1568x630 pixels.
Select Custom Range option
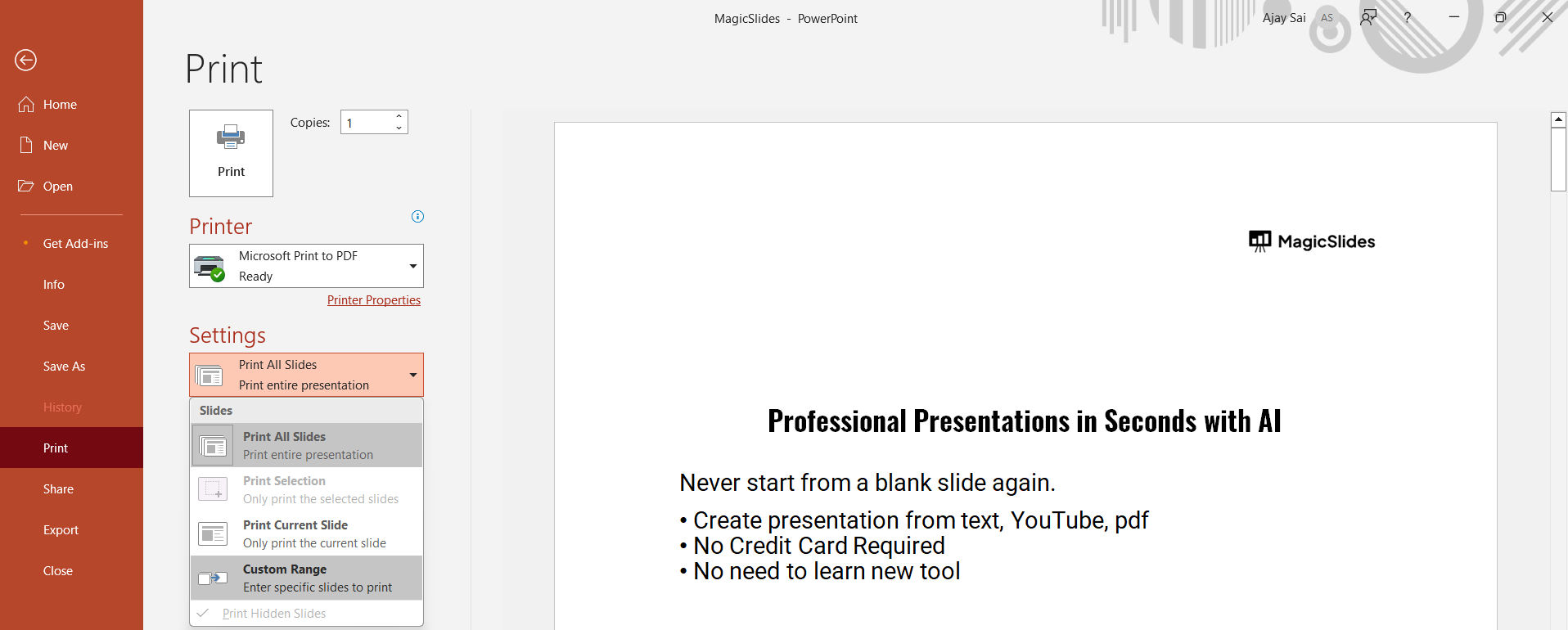[x=307, y=578]
